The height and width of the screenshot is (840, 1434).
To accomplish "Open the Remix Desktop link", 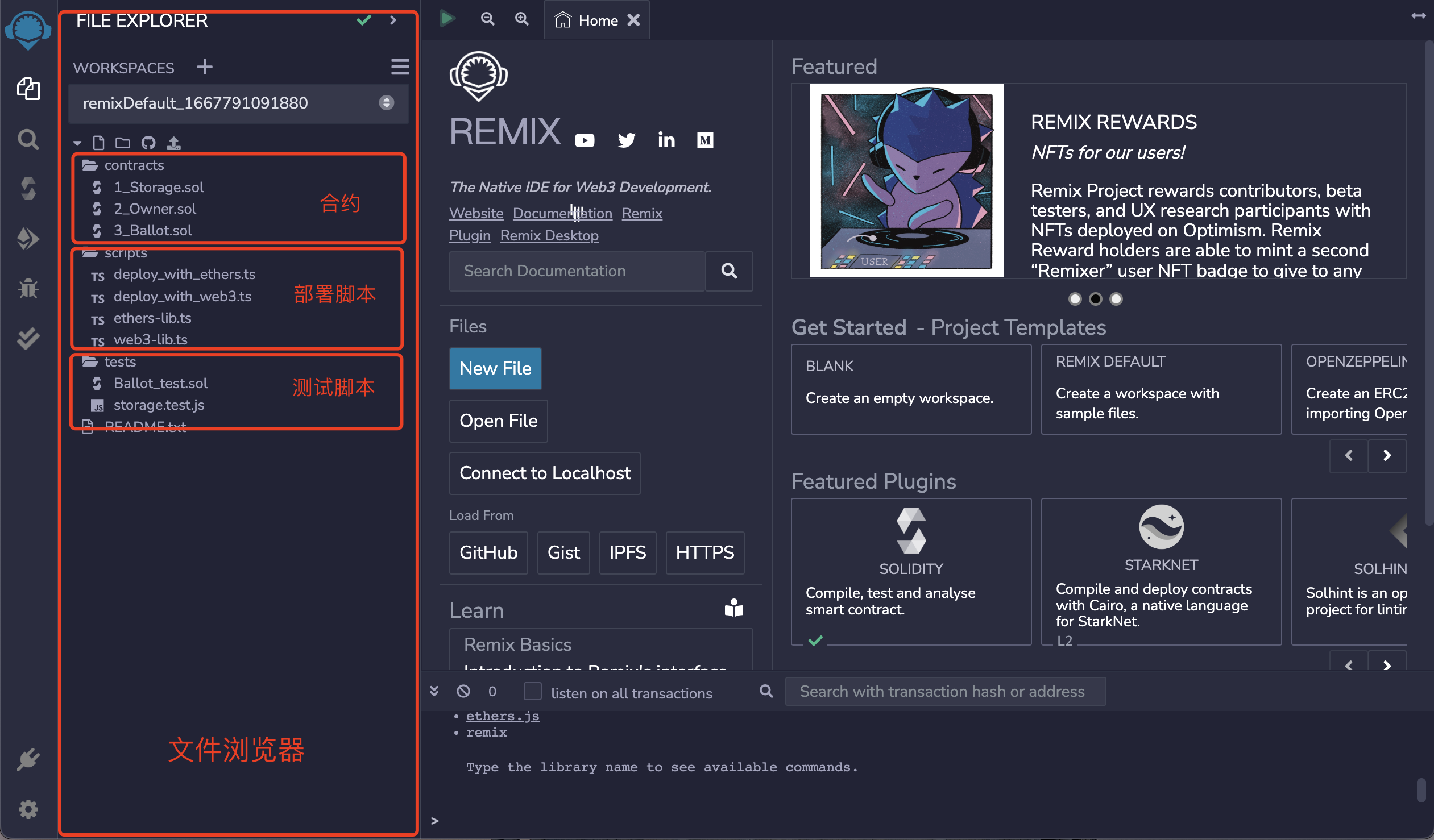I will [x=549, y=235].
